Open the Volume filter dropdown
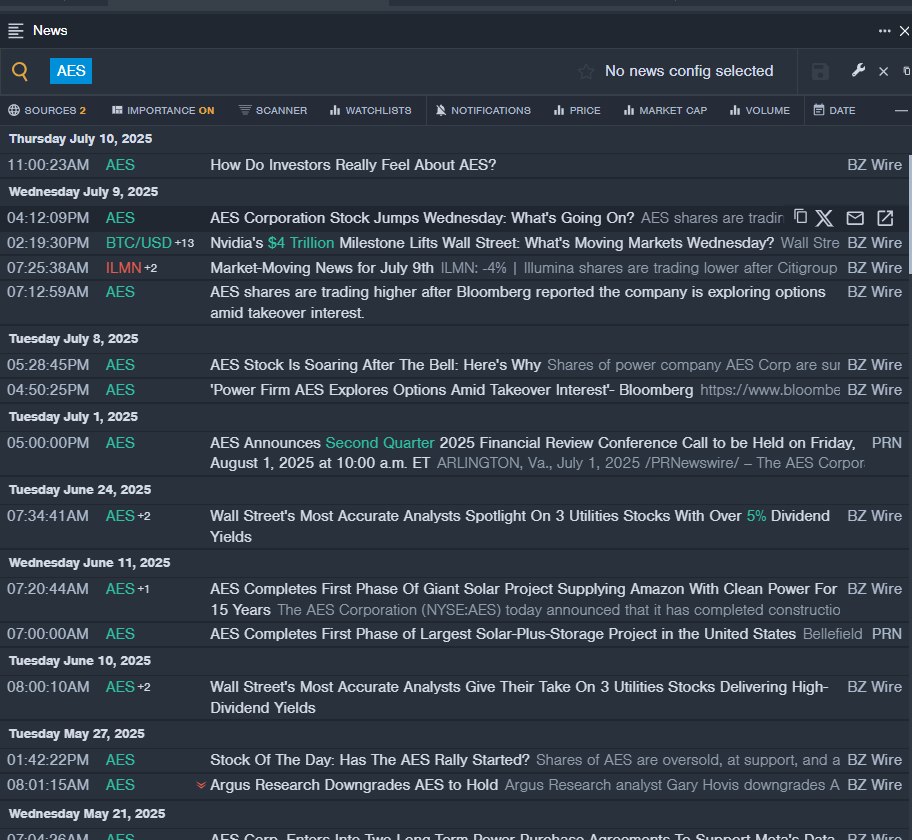 point(760,111)
